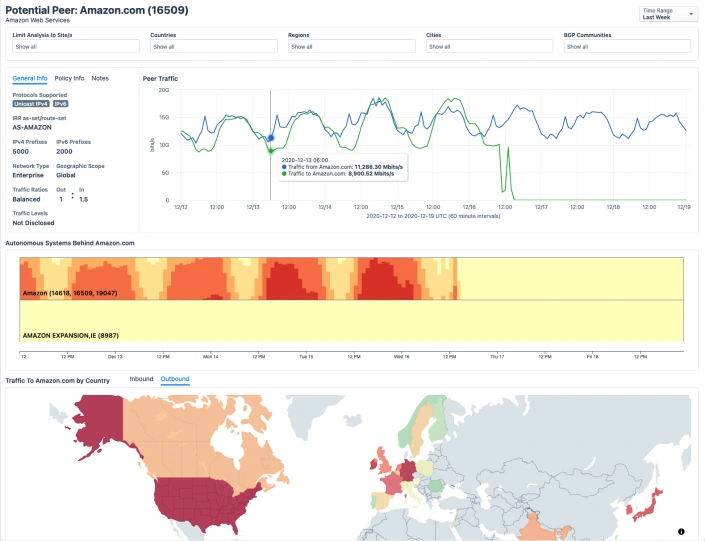Click the Geographic Scope value Global
This screenshot has width=705, height=541.
tap(66, 175)
